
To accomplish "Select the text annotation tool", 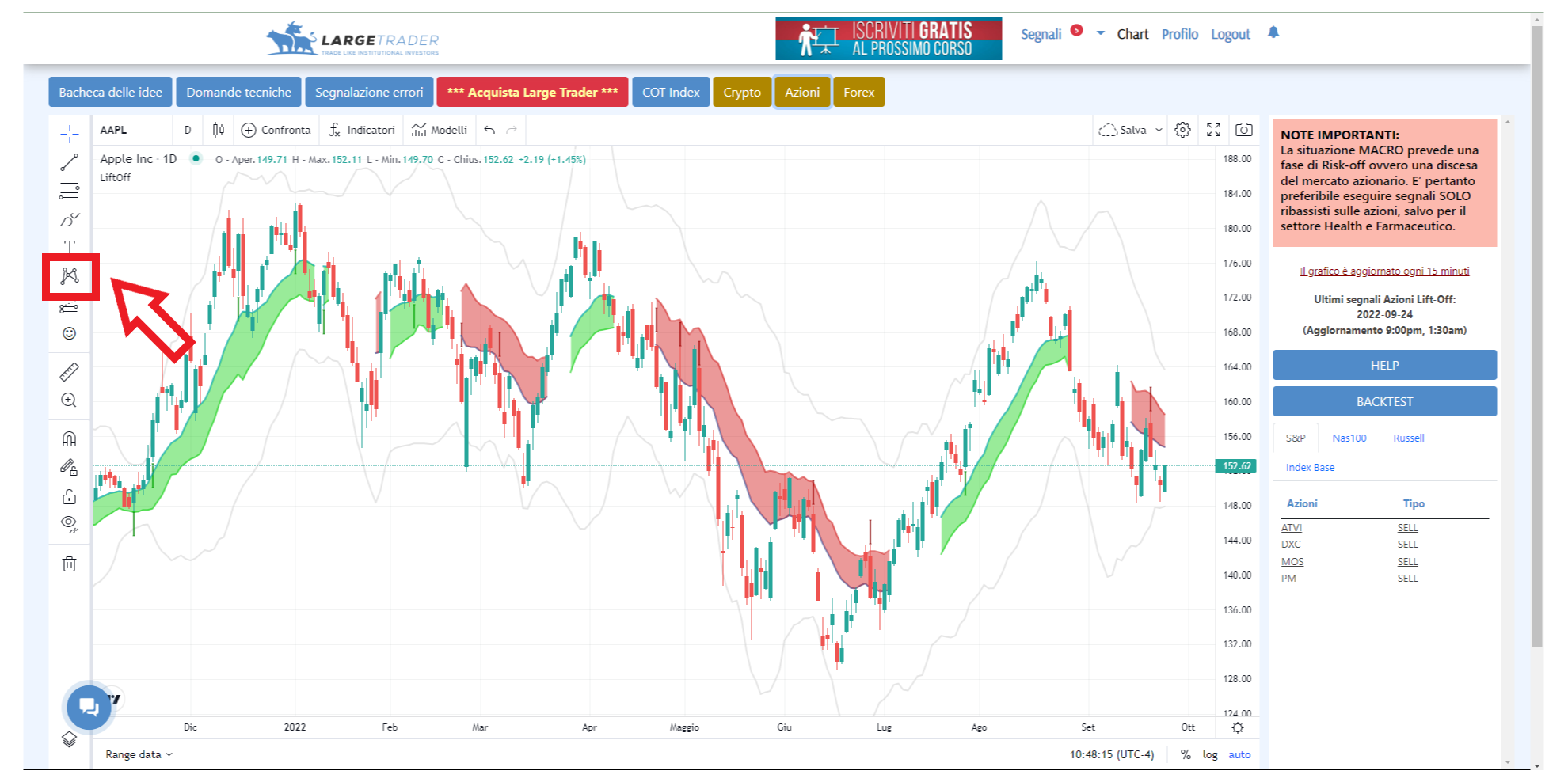I will coord(70,247).
